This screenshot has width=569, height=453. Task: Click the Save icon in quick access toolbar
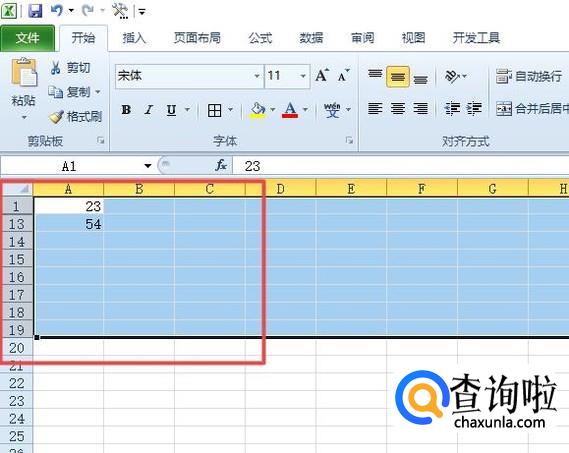tap(35, 11)
